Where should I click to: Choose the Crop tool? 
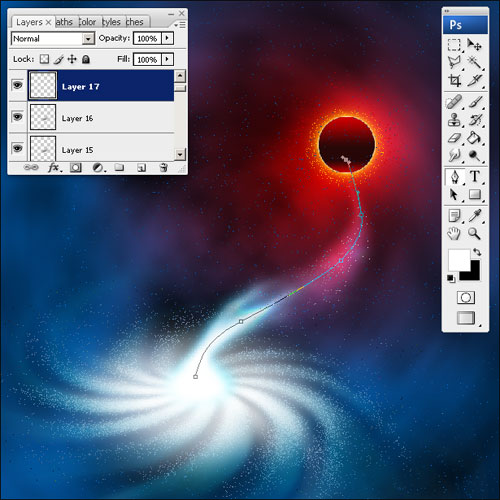tap(454, 80)
